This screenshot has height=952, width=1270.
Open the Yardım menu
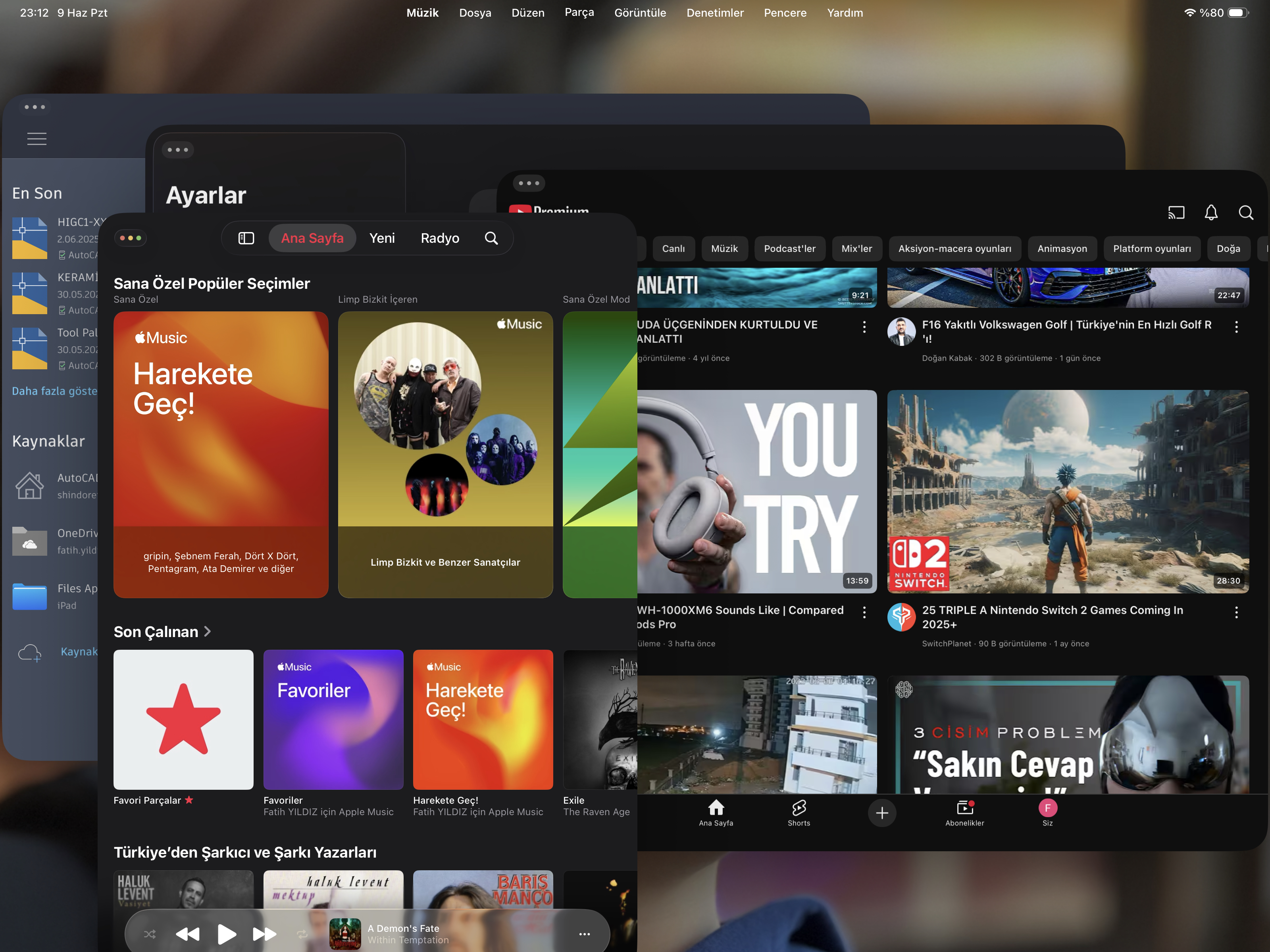(x=845, y=13)
